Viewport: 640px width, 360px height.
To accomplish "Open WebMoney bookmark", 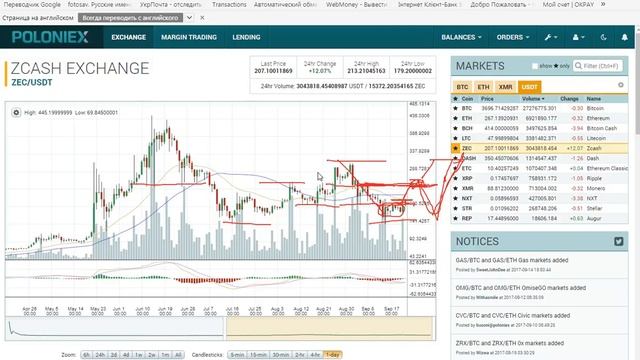I will pos(356,4).
